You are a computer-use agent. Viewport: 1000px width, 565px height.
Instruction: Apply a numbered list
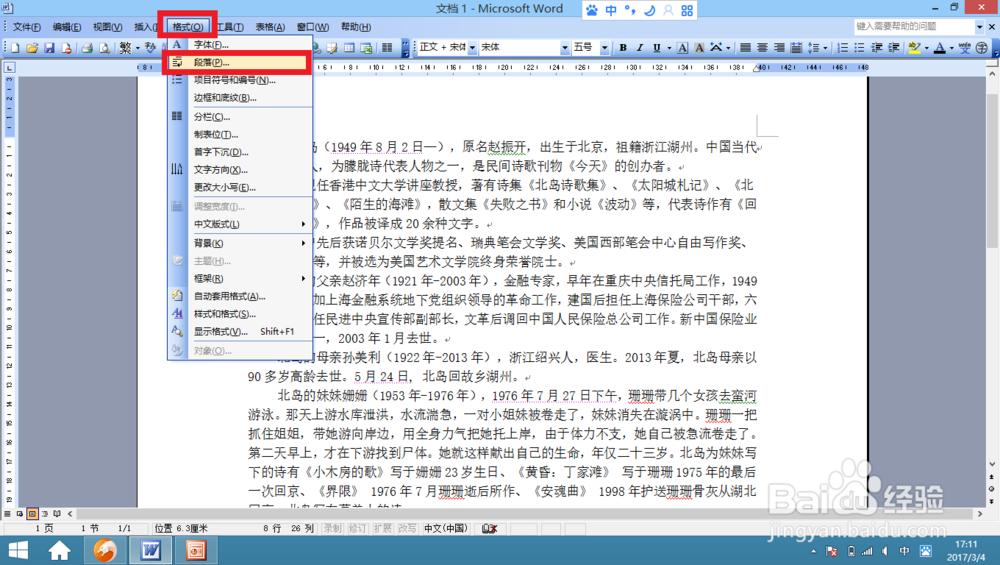point(842,48)
